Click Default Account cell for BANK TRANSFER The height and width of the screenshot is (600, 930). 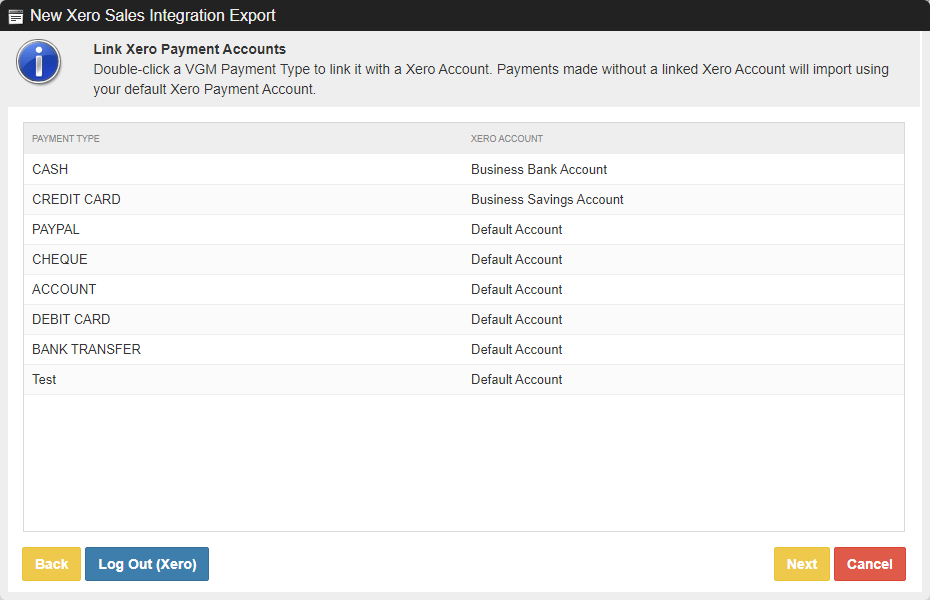[x=516, y=350]
